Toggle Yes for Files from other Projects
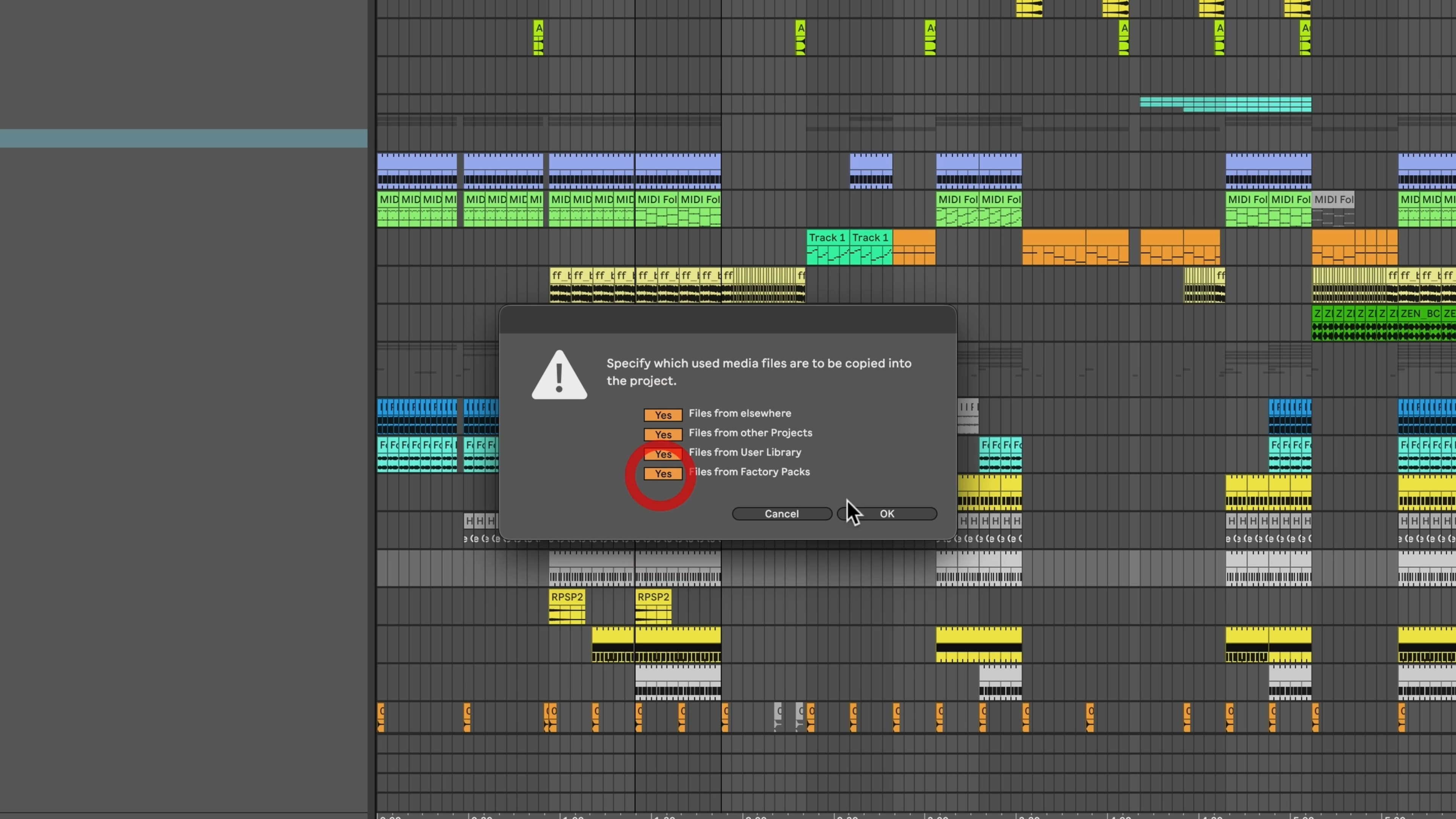This screenshot has width=1456, height=819. pos(663,434)
